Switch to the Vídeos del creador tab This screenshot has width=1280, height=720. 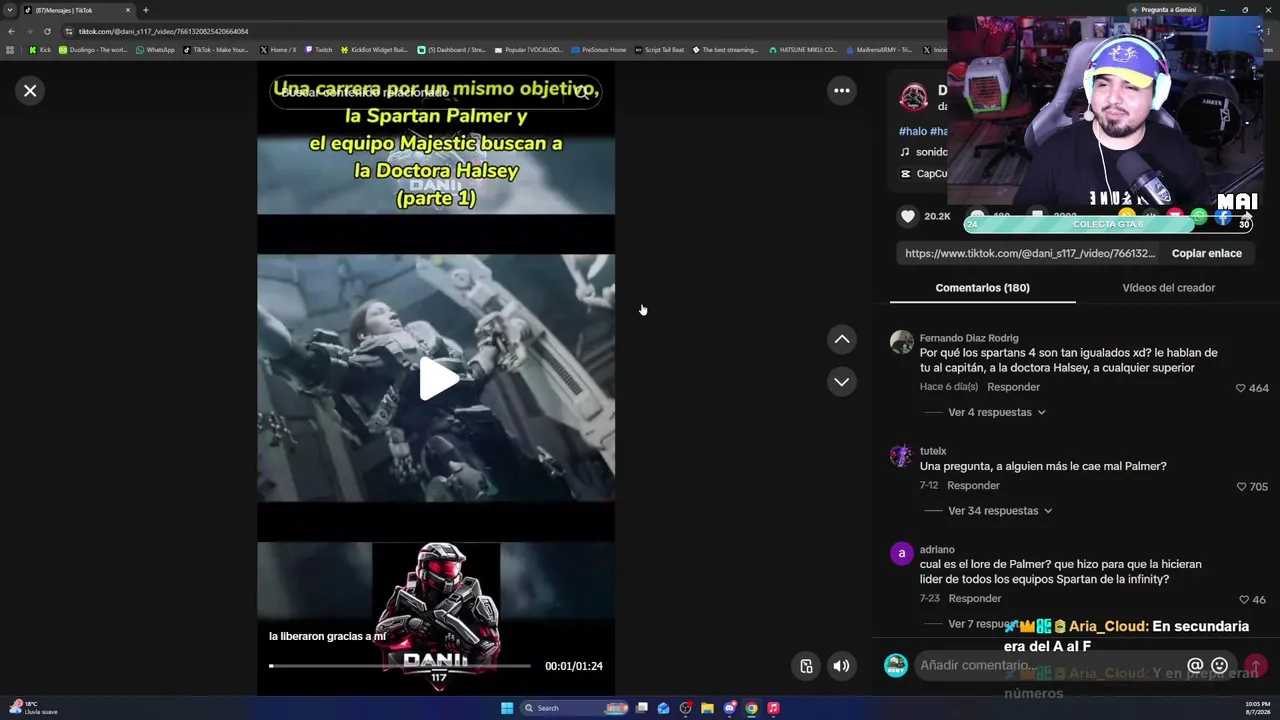pyautogui.click(x=1168, y=288)
